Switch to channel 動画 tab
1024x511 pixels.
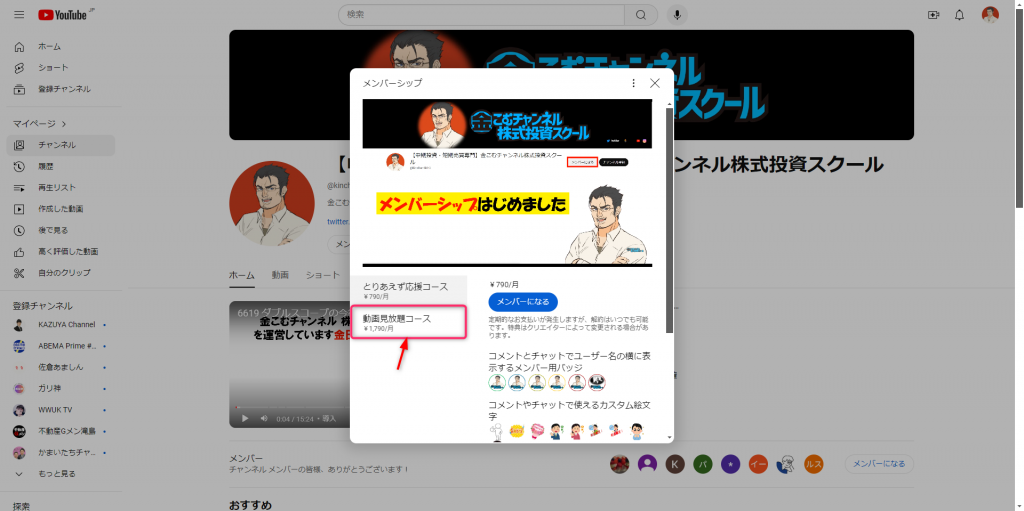click(280, 275)
